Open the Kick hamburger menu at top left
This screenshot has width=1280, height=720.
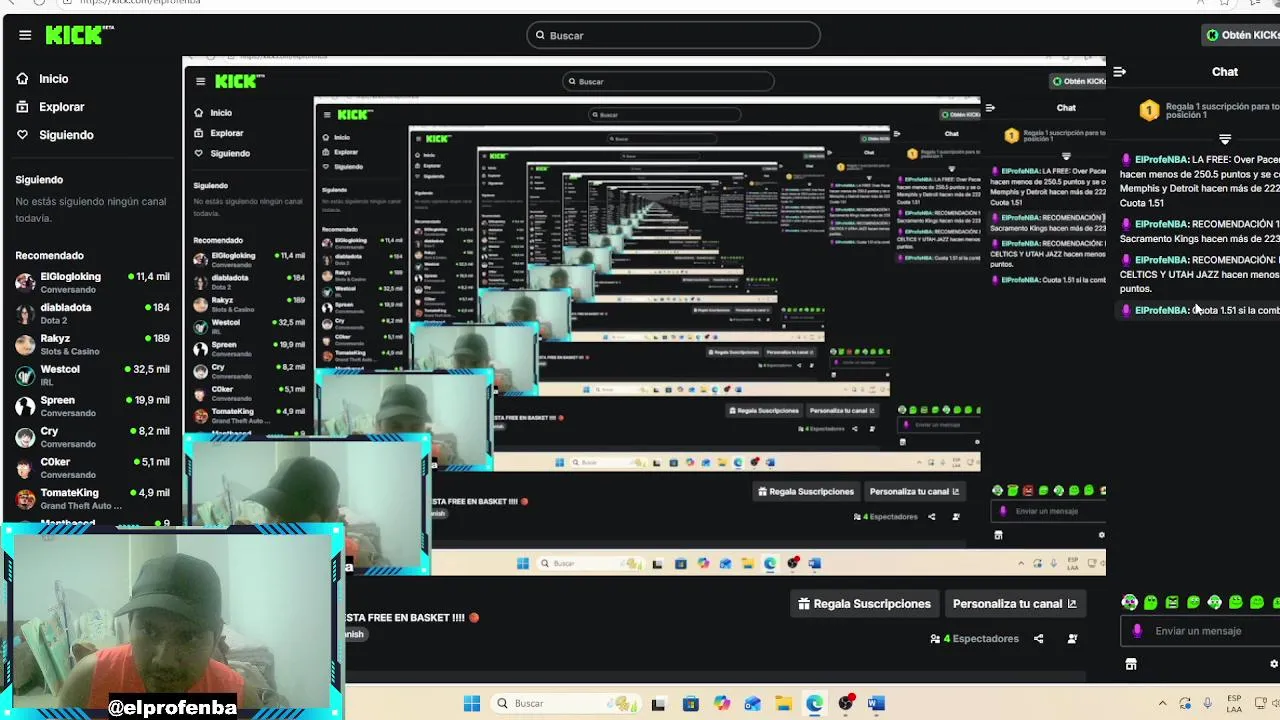25,35
